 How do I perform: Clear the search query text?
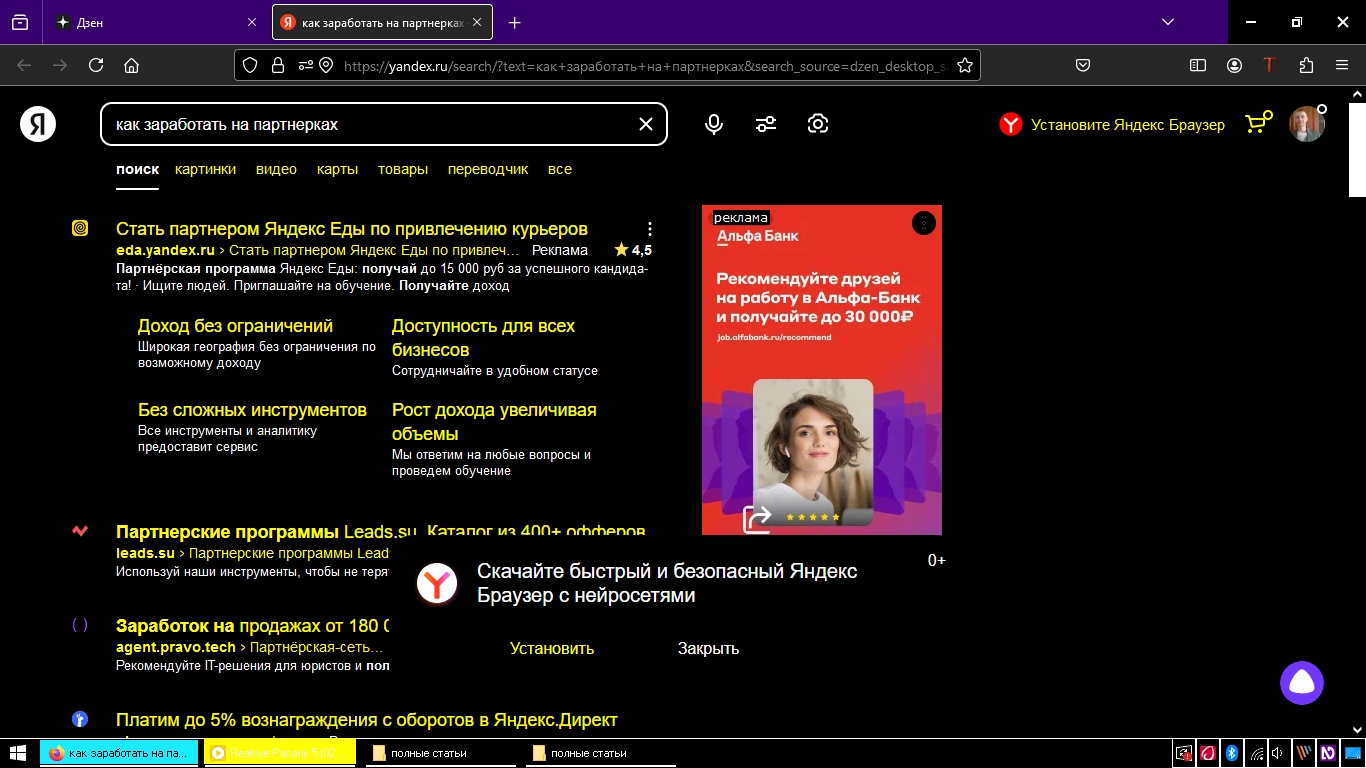[646, 124]
